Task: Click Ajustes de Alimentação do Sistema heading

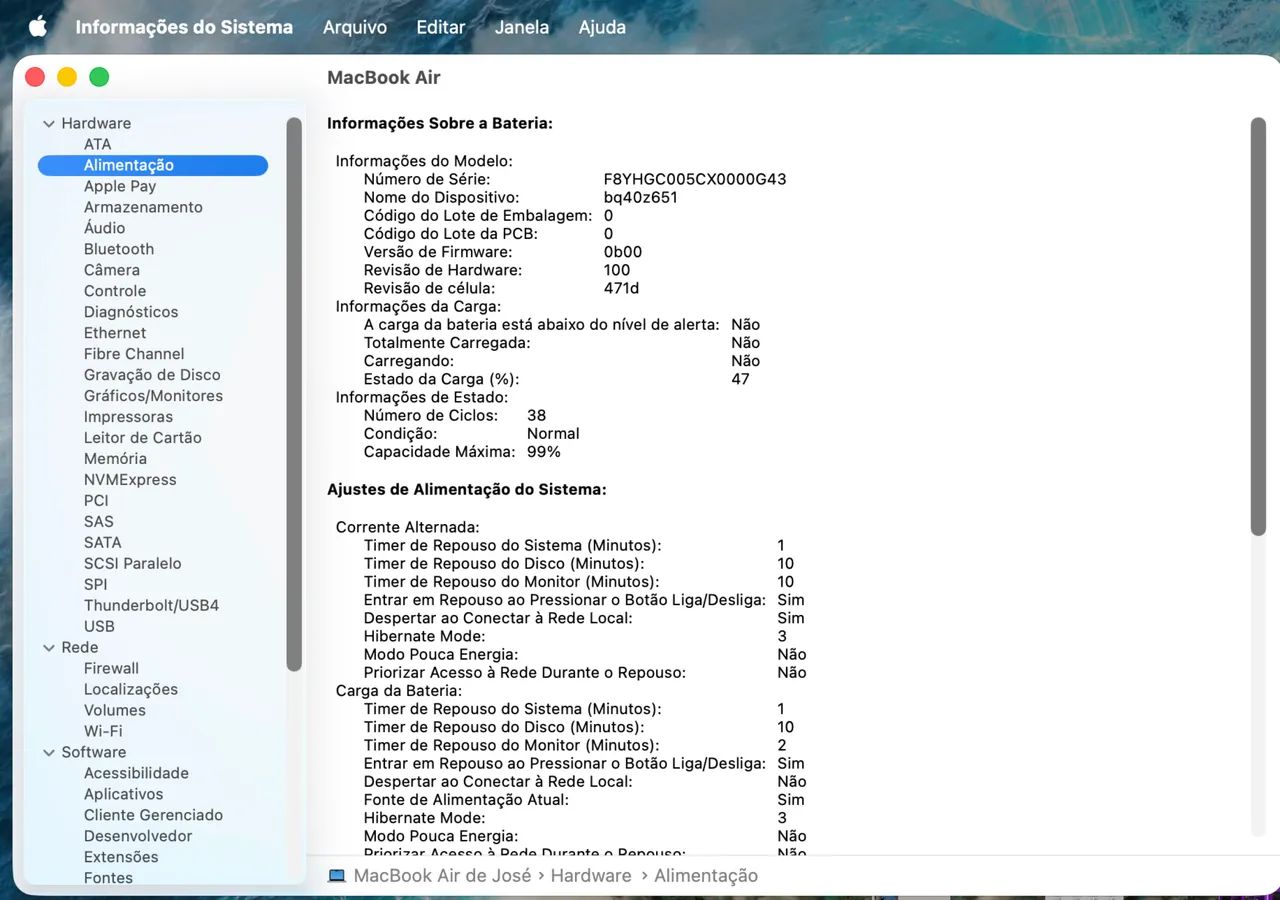Action: 467,490
